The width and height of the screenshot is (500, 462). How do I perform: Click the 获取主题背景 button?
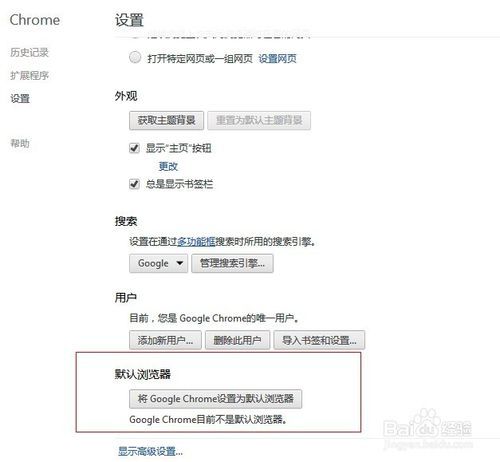click(x=166, y=120)
